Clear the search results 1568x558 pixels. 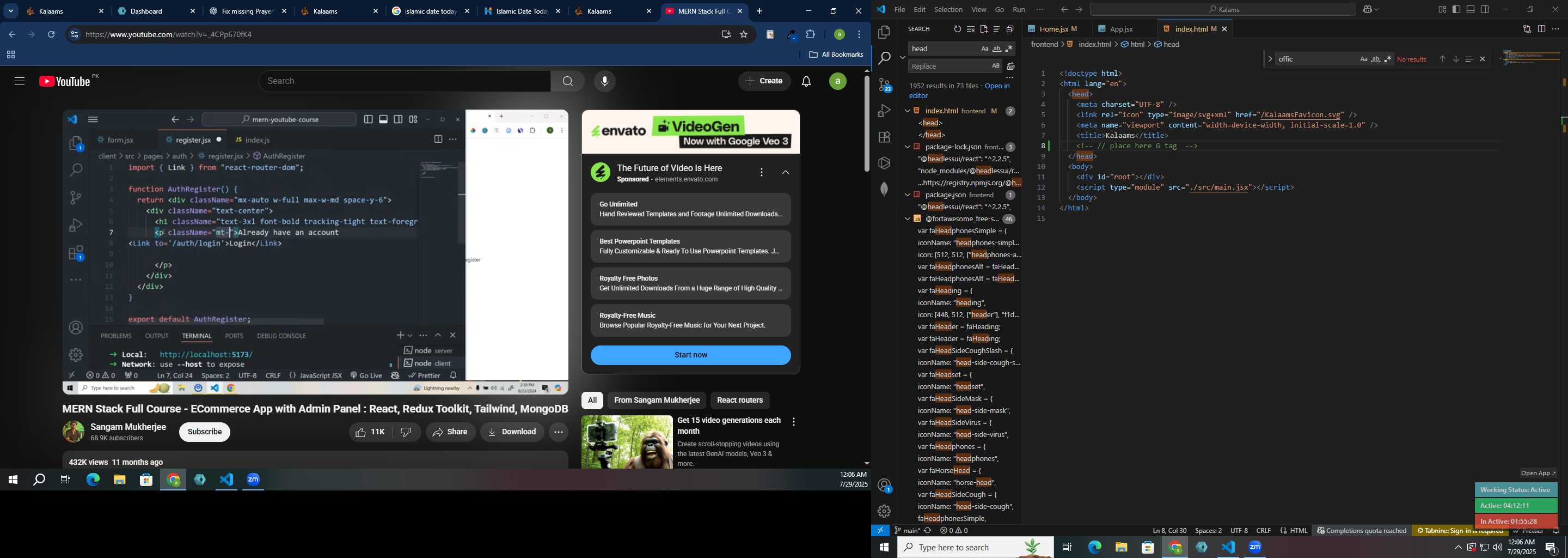click(x=970, y=29)
